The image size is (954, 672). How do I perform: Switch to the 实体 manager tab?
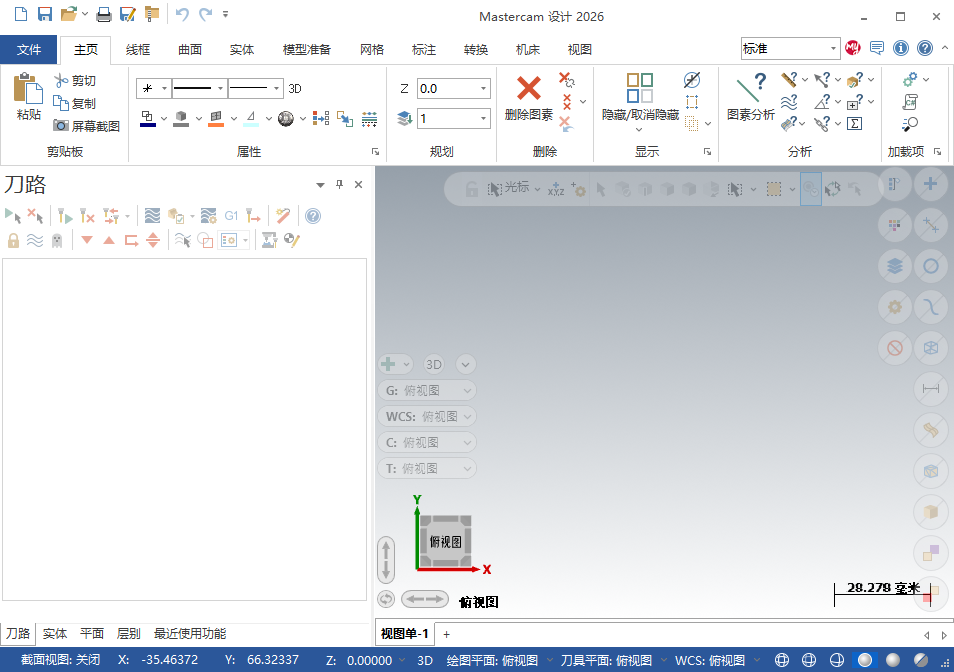(x=55, y=634)
